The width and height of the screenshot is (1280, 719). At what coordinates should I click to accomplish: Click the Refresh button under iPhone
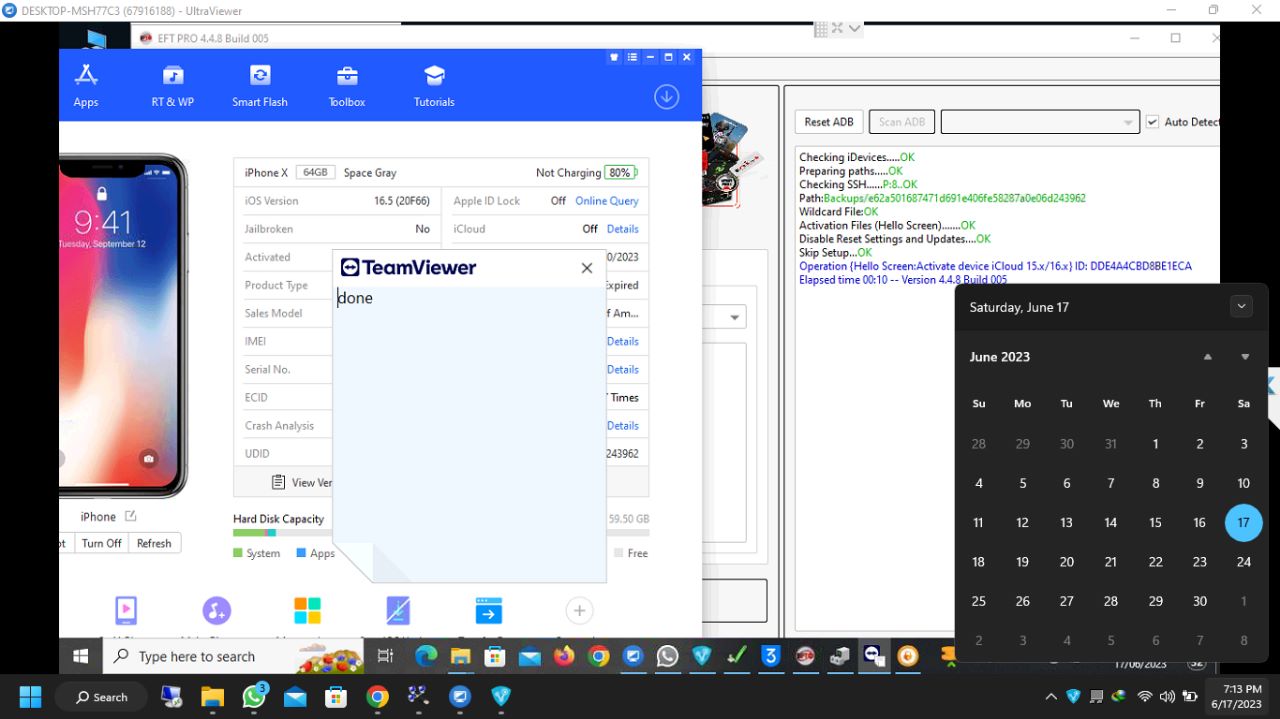click(154, 543)
